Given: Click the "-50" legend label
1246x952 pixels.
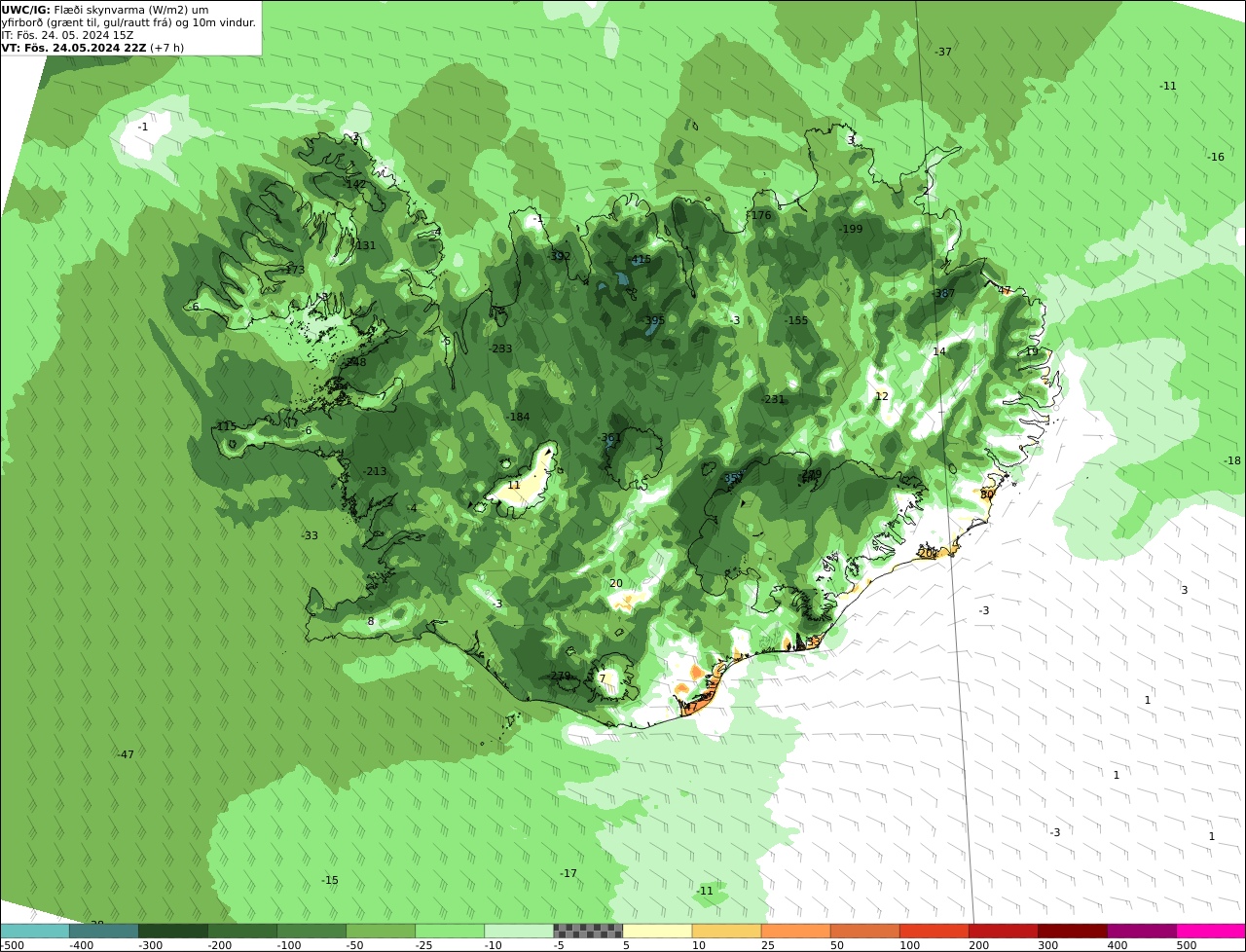Looking at the screenshot, I should pyautogui.click(x=355, y=945).
